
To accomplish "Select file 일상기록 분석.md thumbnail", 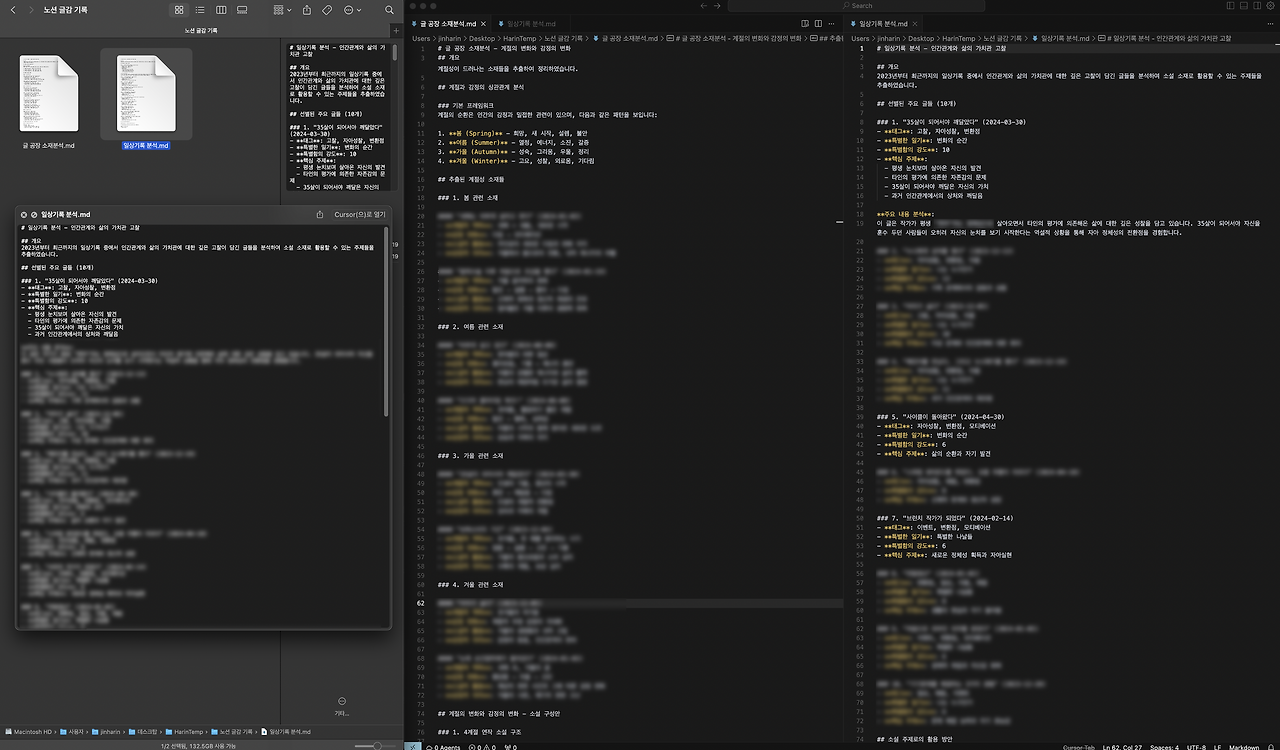I will [x=146, y=94].
